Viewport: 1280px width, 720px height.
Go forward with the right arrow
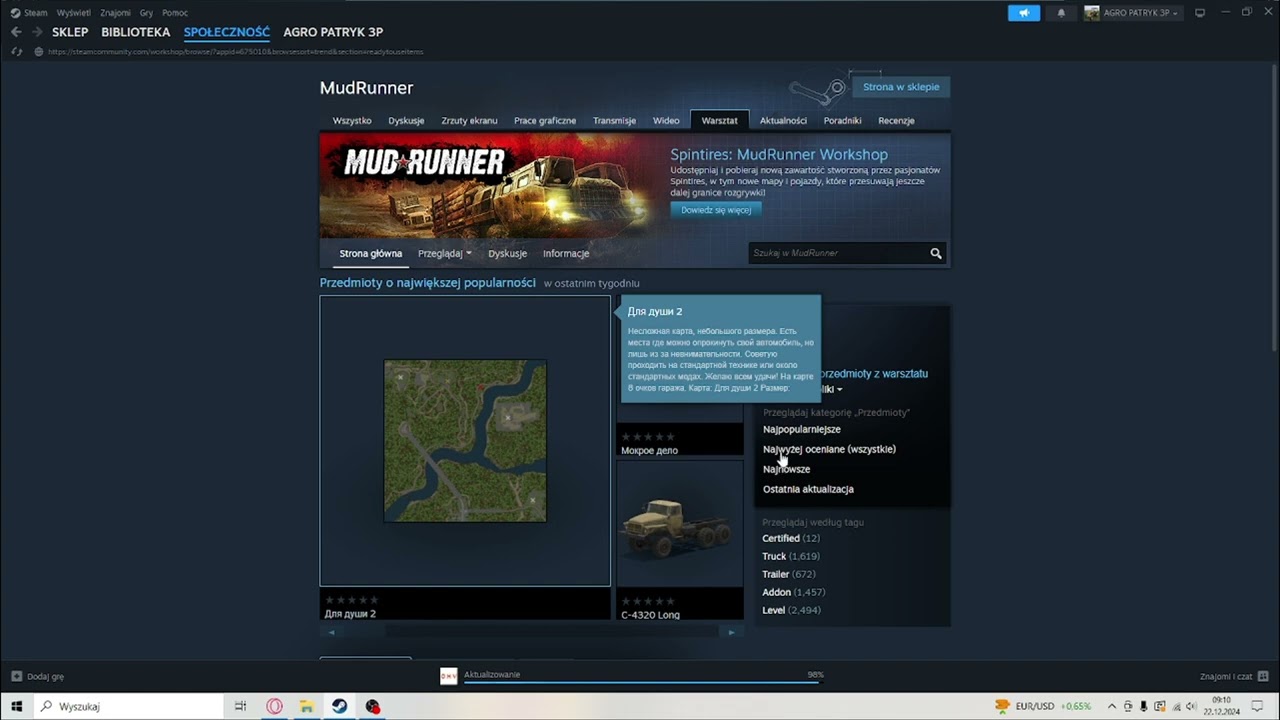pos(38,32)
